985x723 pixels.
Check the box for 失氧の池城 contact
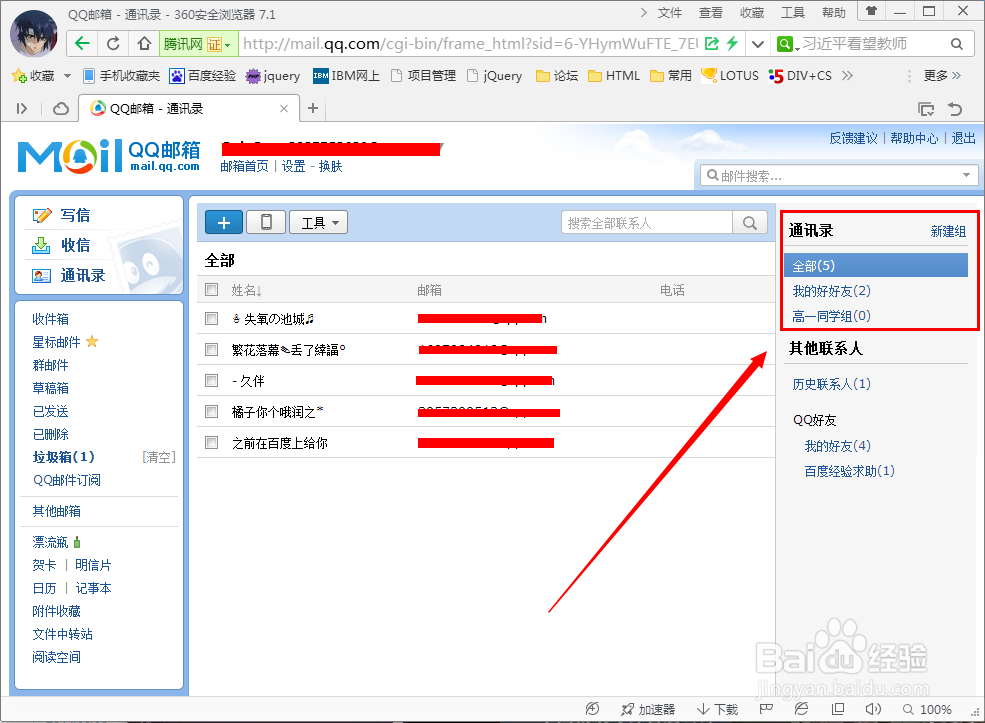click(212, 318)
